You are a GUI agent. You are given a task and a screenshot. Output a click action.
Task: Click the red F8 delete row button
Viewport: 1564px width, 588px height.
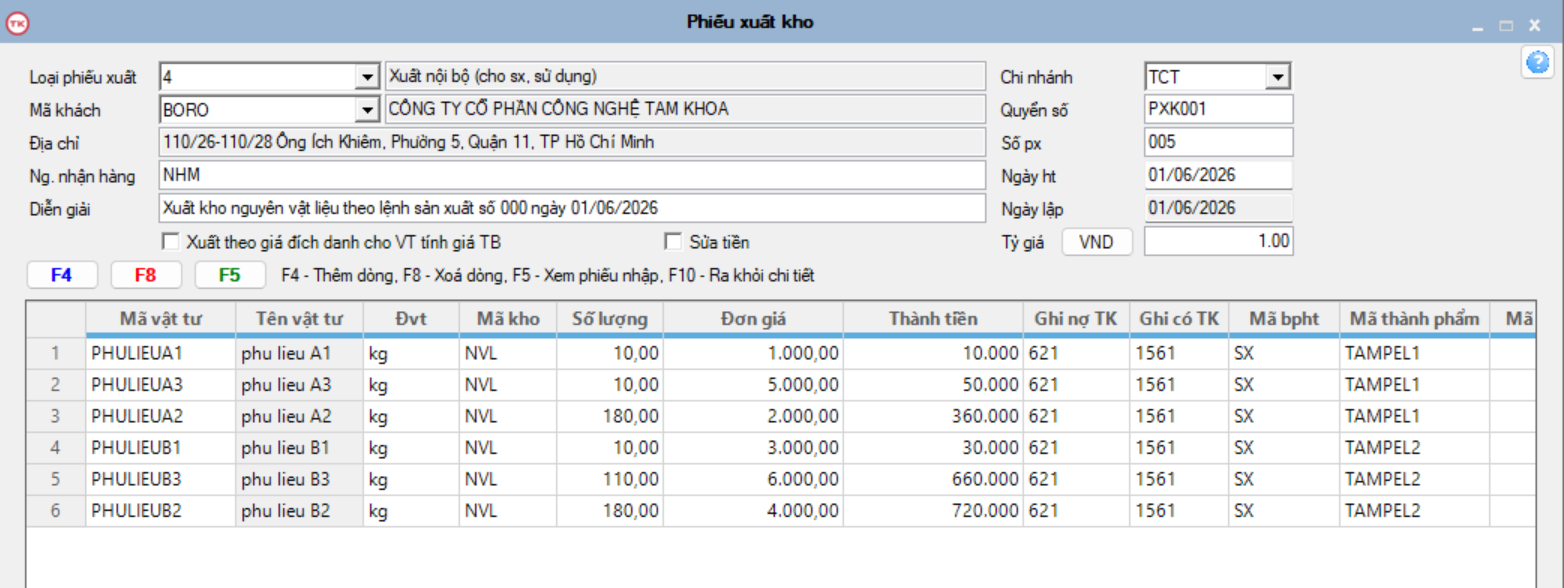pyautogui.click(x=146, y=275)
